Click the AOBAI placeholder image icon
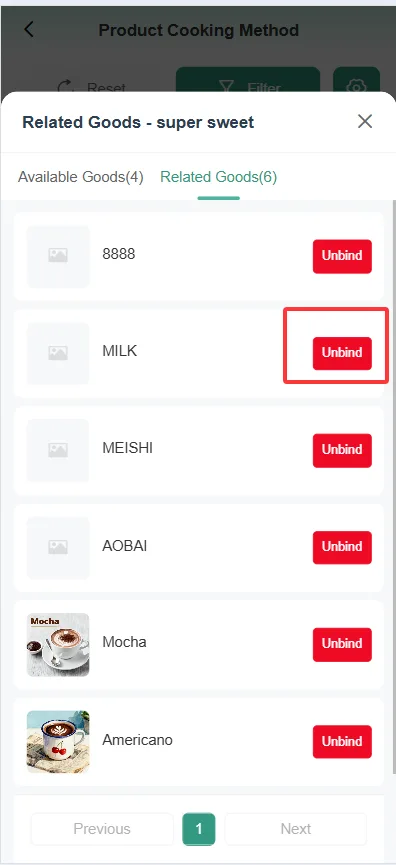Image resolution: width=396 pixels, height=865 pixels. (x=58, y=547)
